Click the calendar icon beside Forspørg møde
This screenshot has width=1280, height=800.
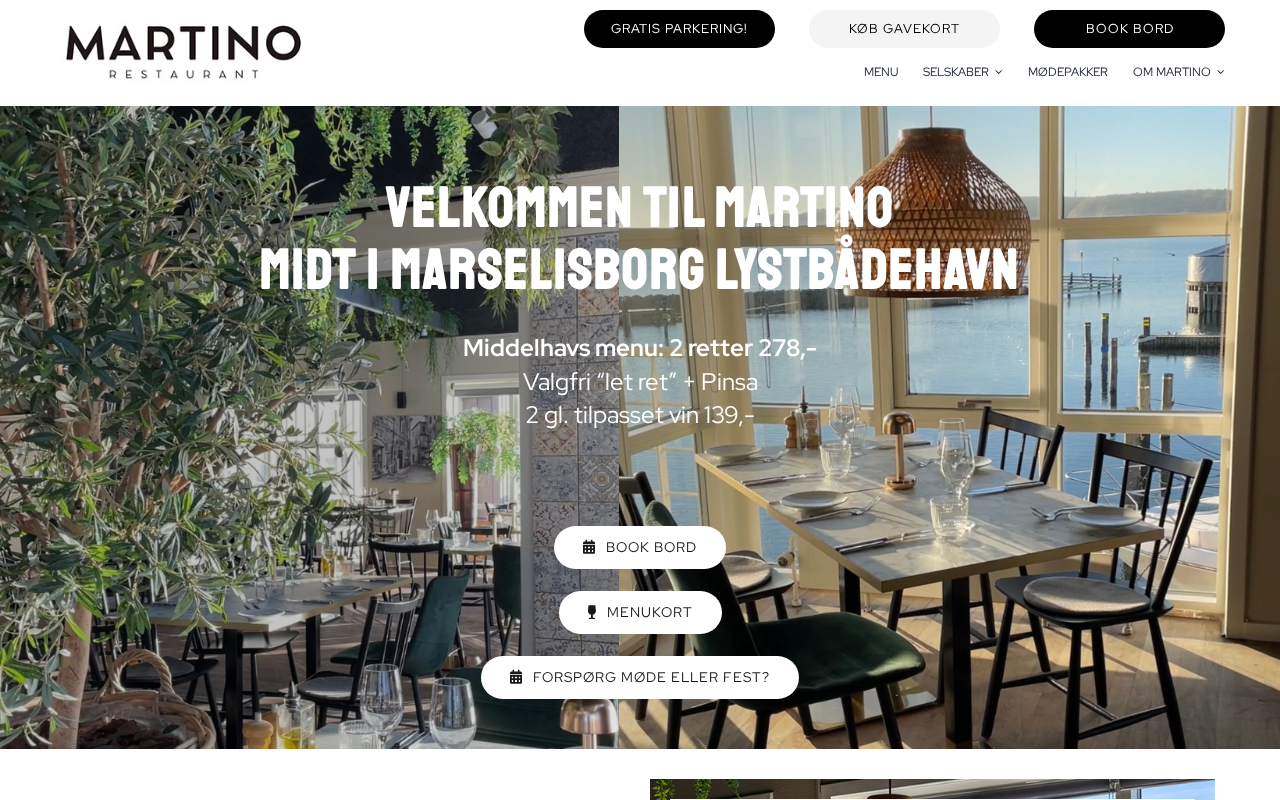[516, 677]
